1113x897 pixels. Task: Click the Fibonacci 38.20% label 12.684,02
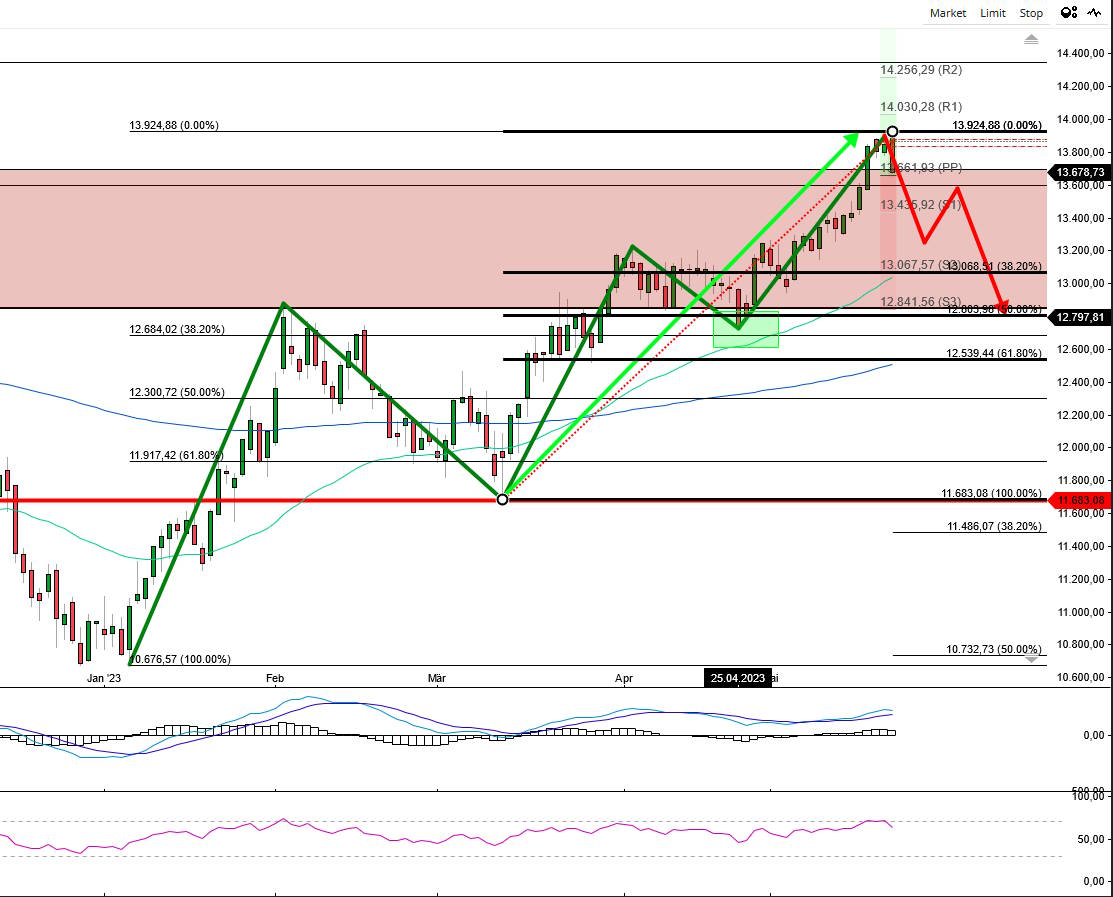(176, 328)
